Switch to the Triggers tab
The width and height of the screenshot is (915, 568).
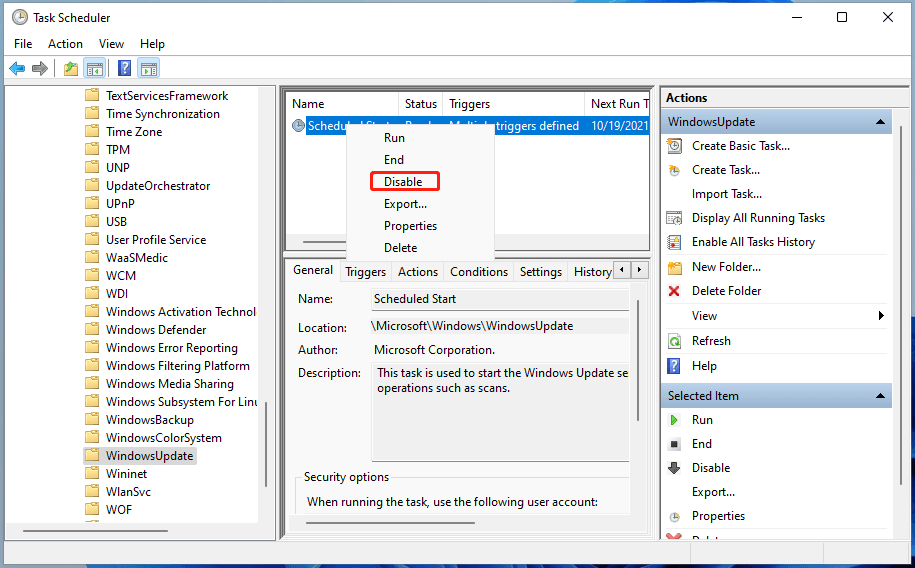click(365, 272)
